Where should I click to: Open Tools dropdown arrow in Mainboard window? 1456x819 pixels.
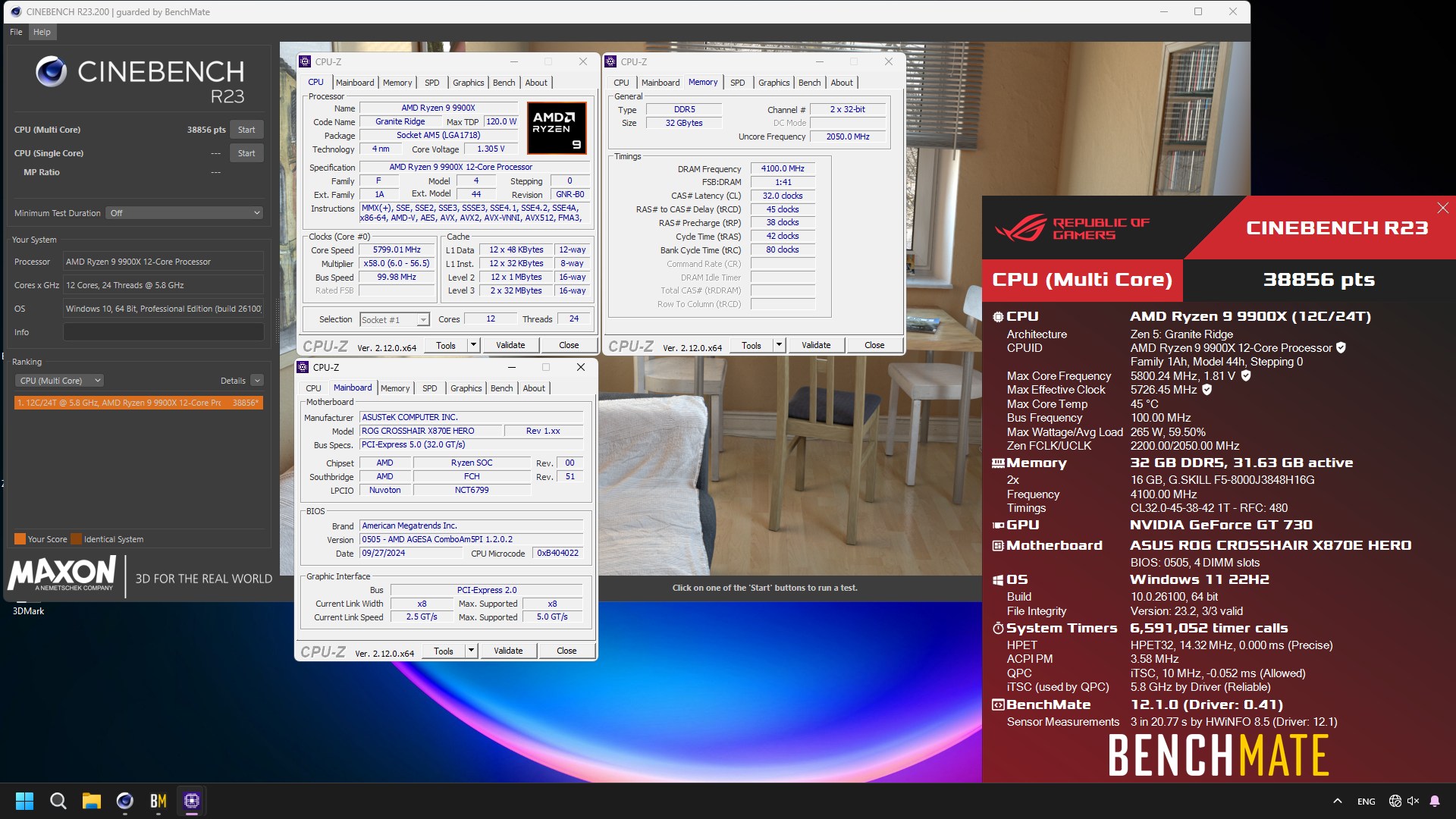471,651
